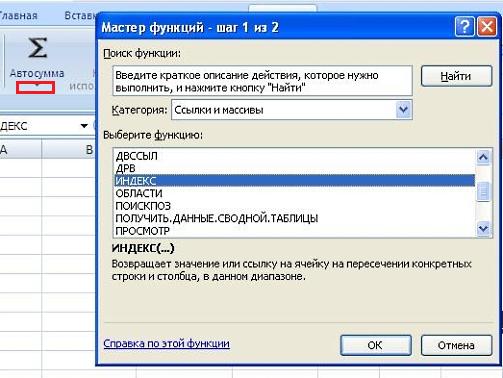Screen dimensions: 503x378
Task: Expand the Категория dropdown
Action: 403,110
